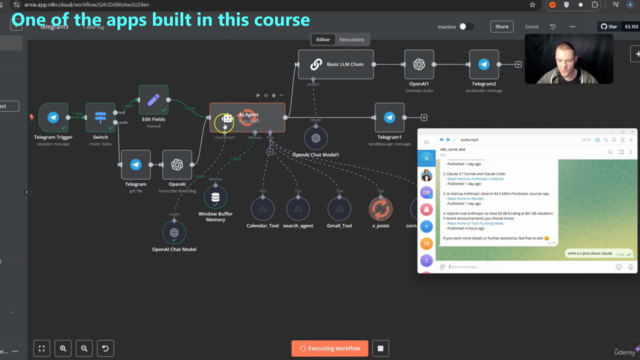The image size is (640, 360).
Task: Add tool via AI Agent plus connector
Action: 270,152
